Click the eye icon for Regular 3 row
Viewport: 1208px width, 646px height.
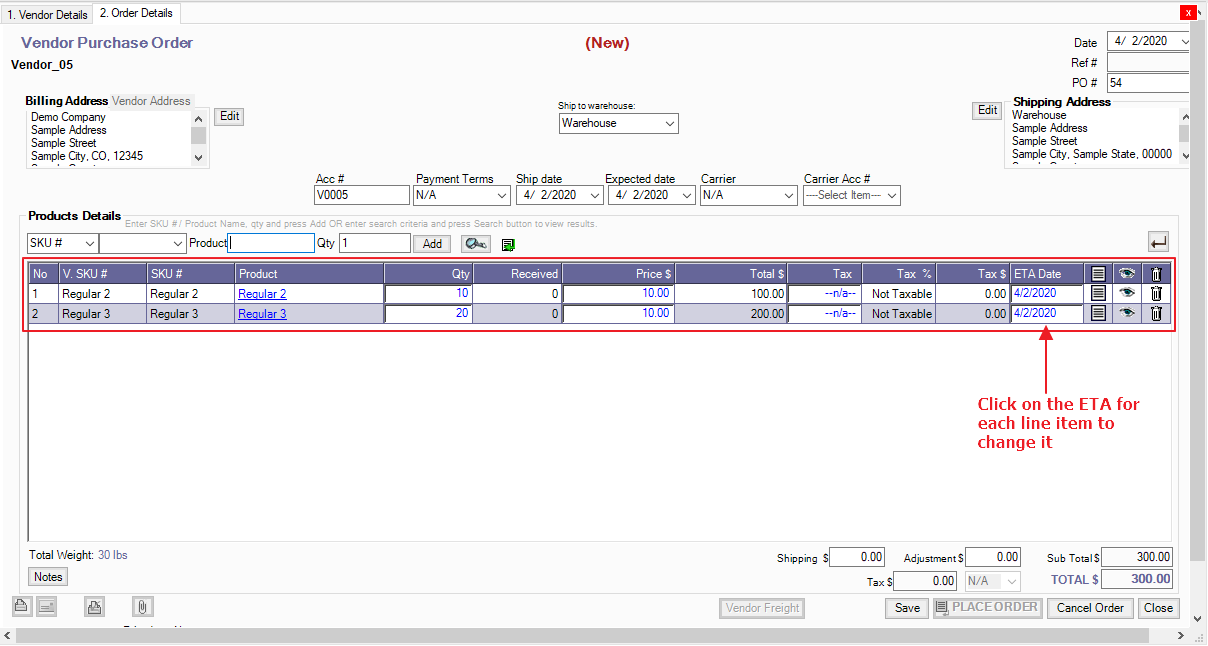click(x=1127, y=313)
